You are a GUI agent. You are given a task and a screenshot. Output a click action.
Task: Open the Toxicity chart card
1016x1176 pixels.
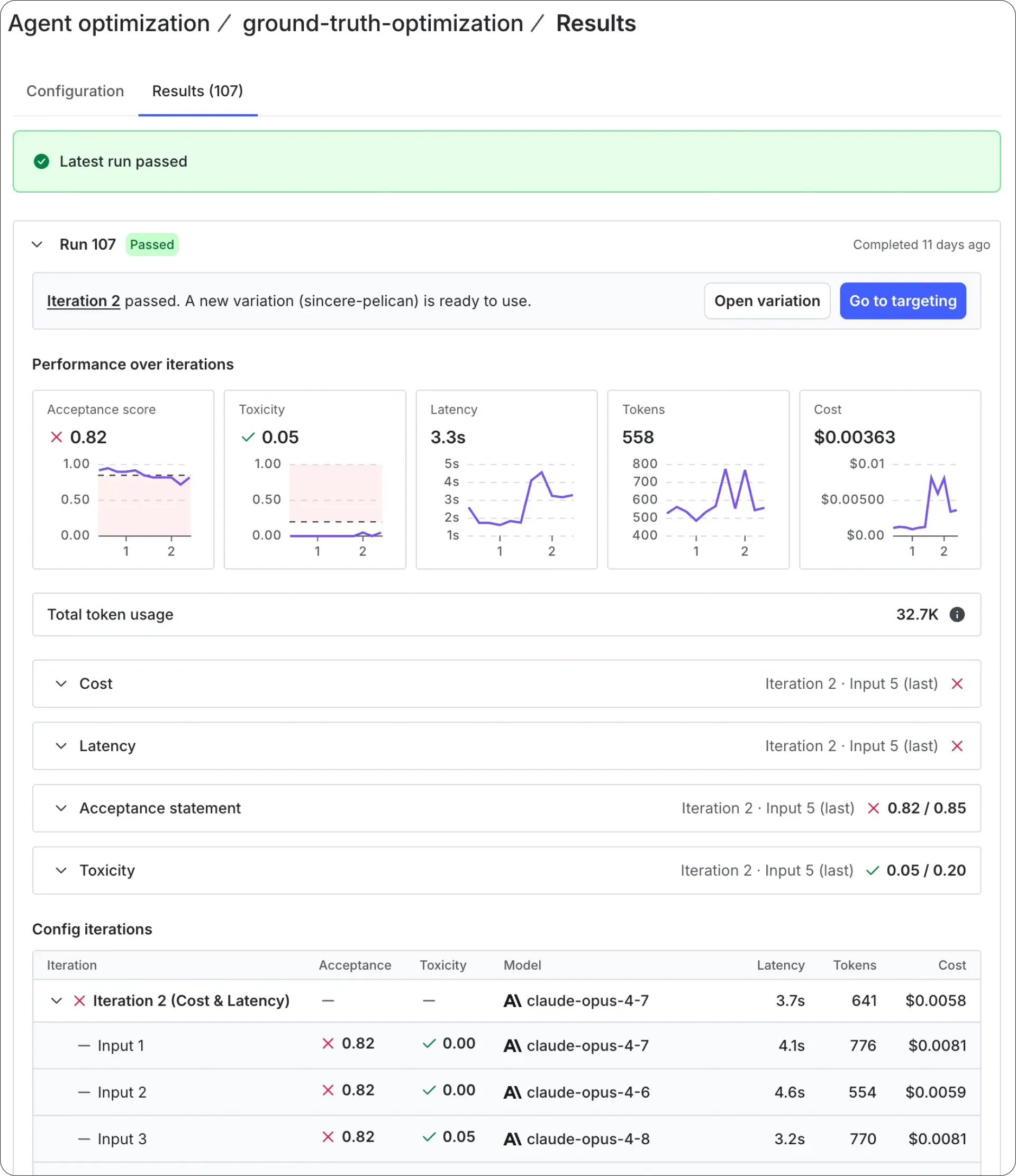315,480
